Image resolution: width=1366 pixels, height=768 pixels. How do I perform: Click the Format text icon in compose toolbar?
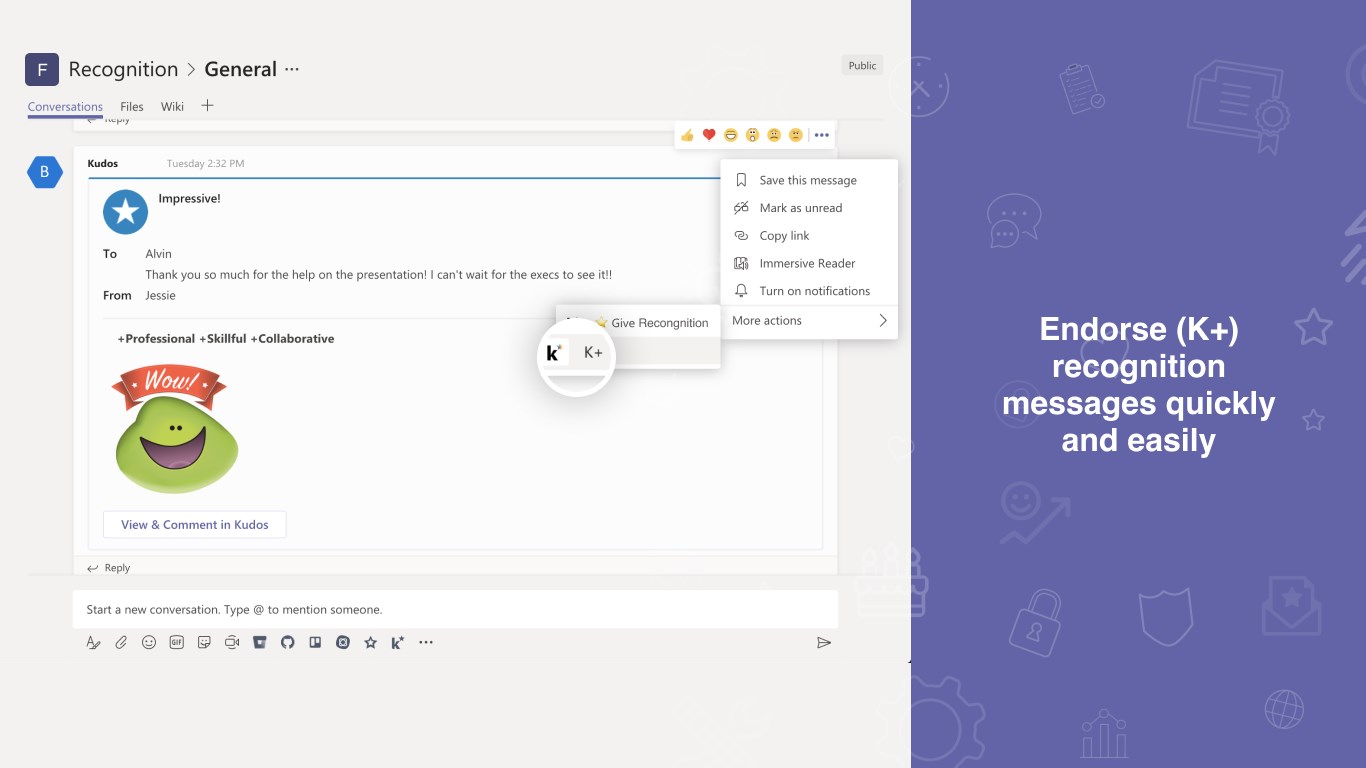(x=93, y=643)
